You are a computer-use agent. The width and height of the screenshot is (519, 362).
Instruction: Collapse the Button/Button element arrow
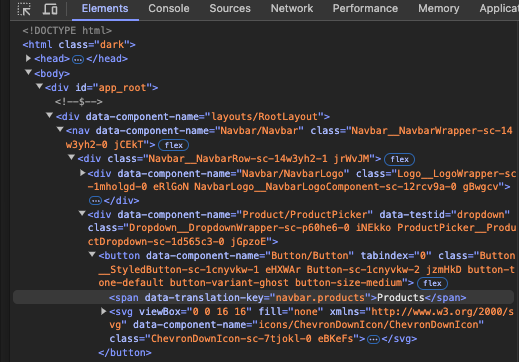[92, 255]
